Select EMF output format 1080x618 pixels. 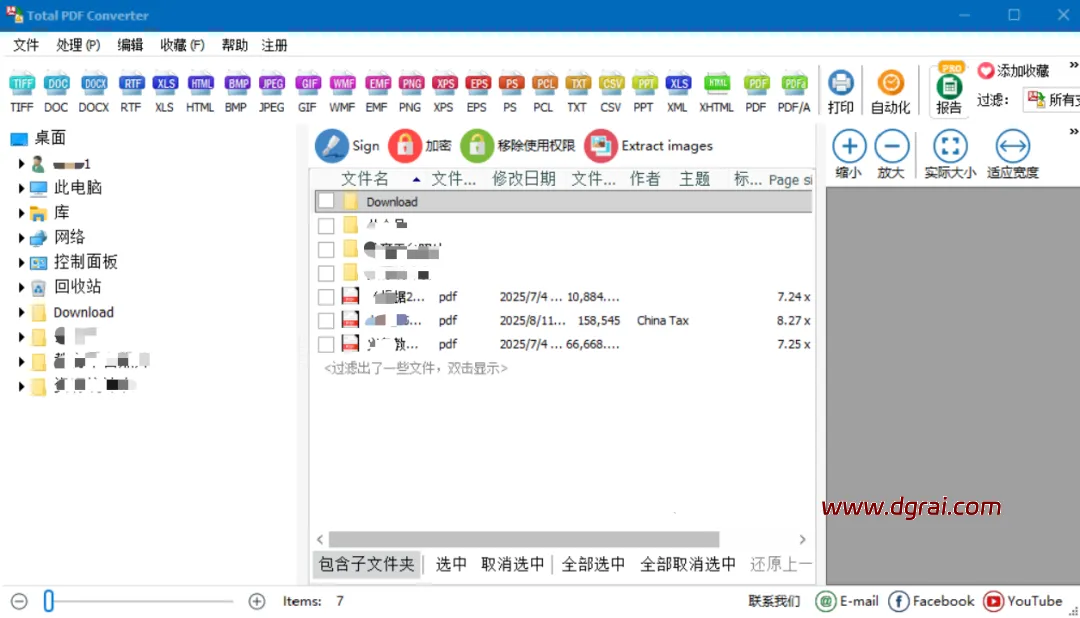point(377,92)
